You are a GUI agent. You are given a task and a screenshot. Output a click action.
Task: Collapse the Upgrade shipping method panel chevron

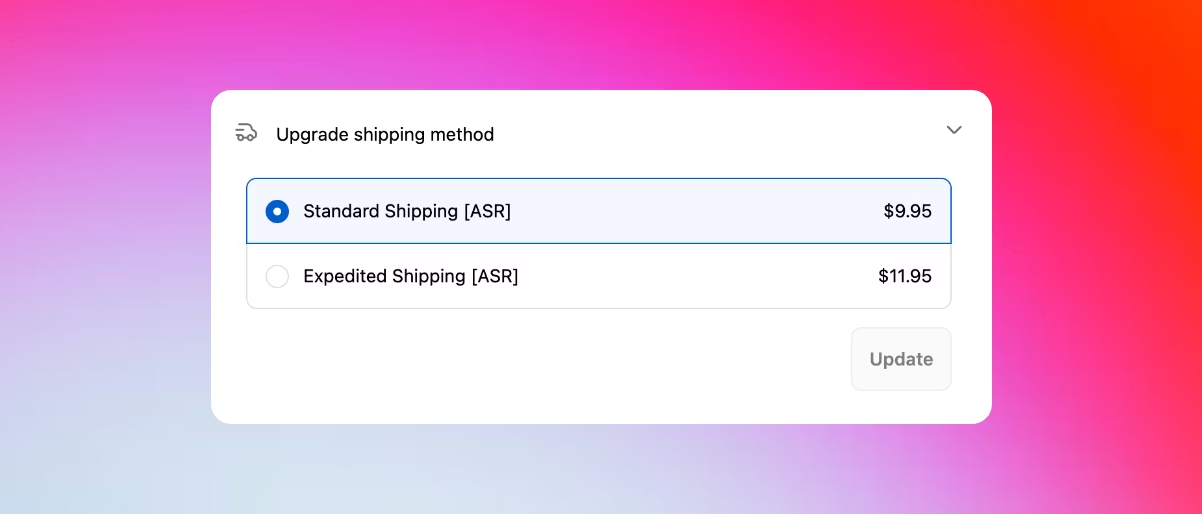coord(954,130)
